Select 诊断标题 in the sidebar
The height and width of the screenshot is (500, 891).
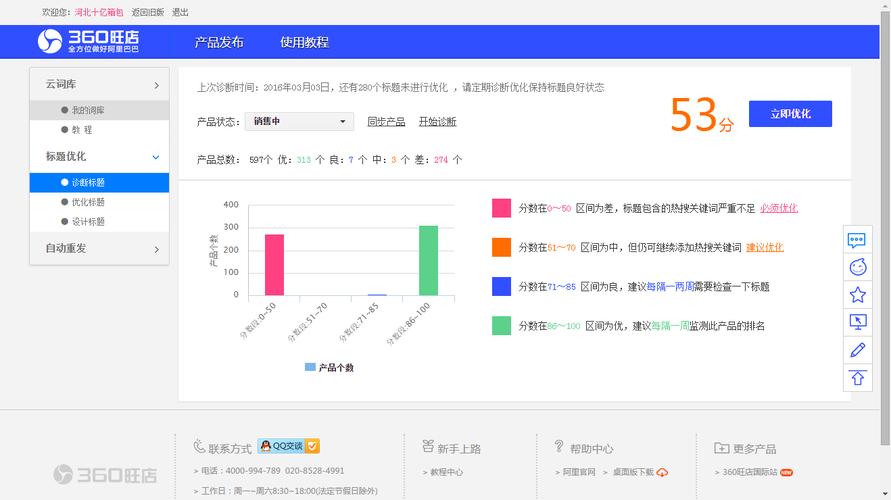tap(99, 182)
